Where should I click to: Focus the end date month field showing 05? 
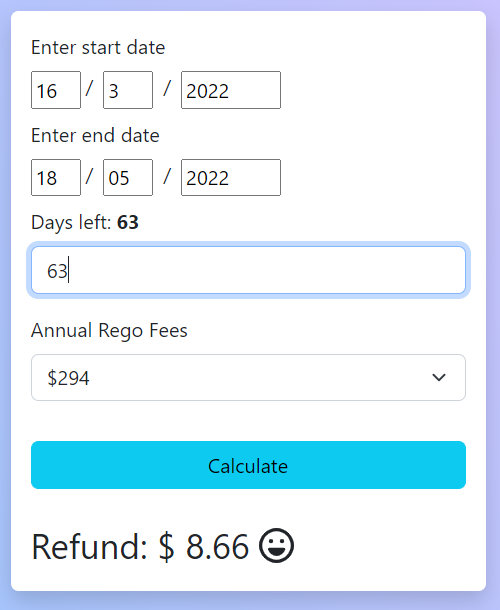[x=128, y=177]
